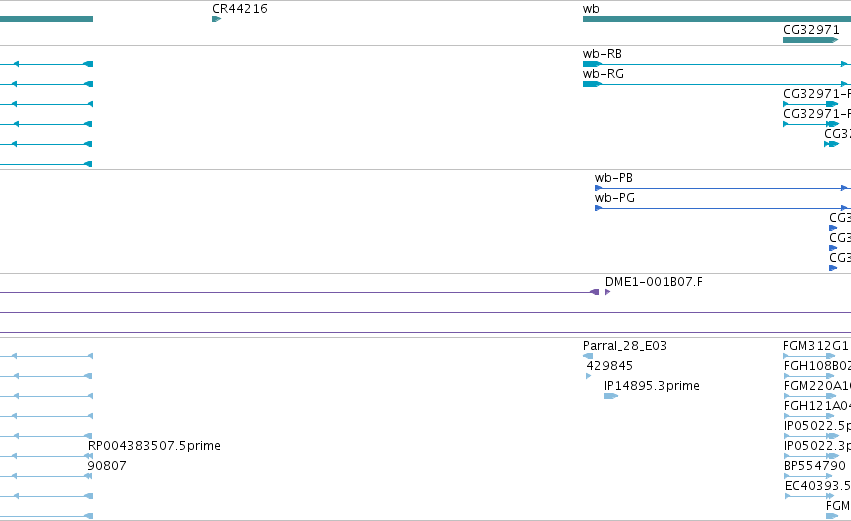851x521 pixels.
Task: Select the thick wb gene span bar
Action: click(x=717, y=19)
